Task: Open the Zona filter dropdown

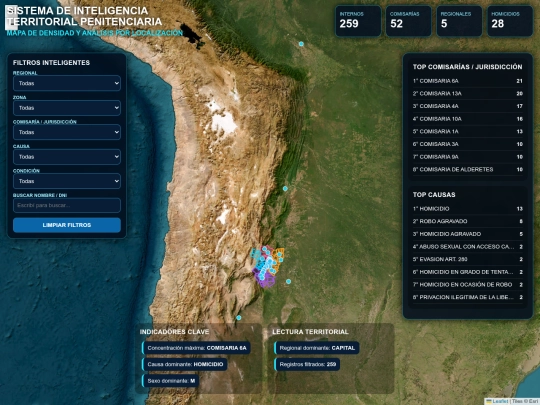Action: tap(67, 108)
